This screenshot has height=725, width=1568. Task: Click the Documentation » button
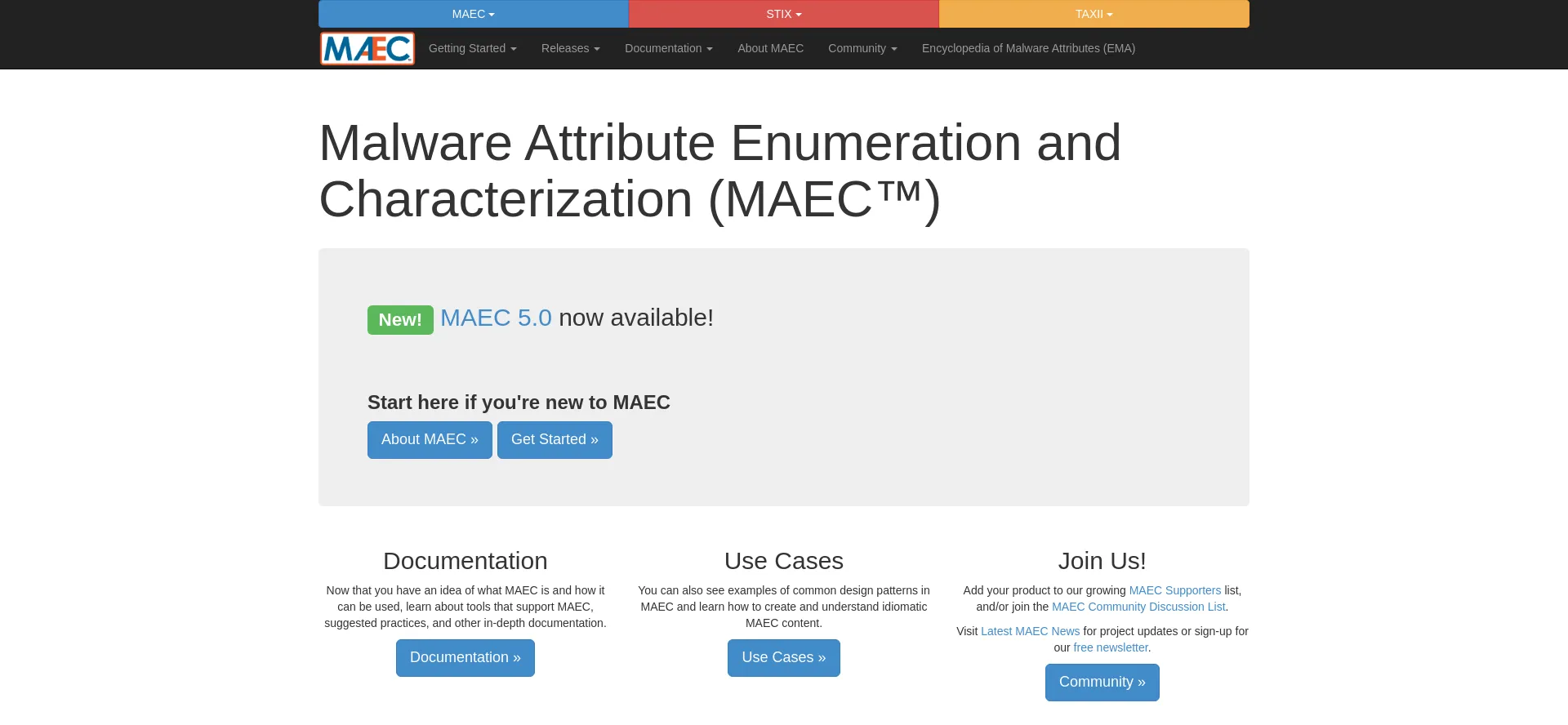[x=465, y=658]
